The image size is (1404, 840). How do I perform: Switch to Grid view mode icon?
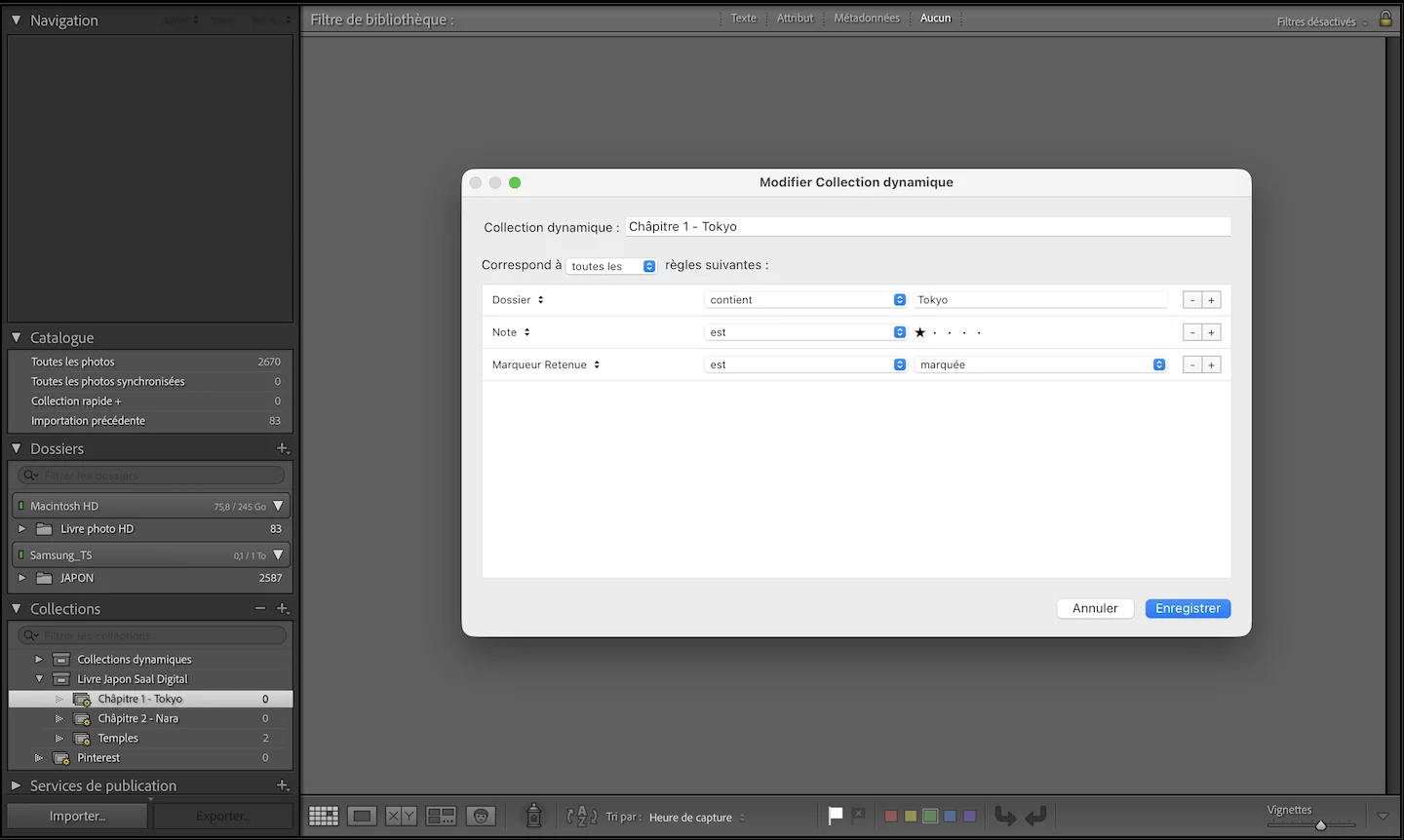coord(324,817)
